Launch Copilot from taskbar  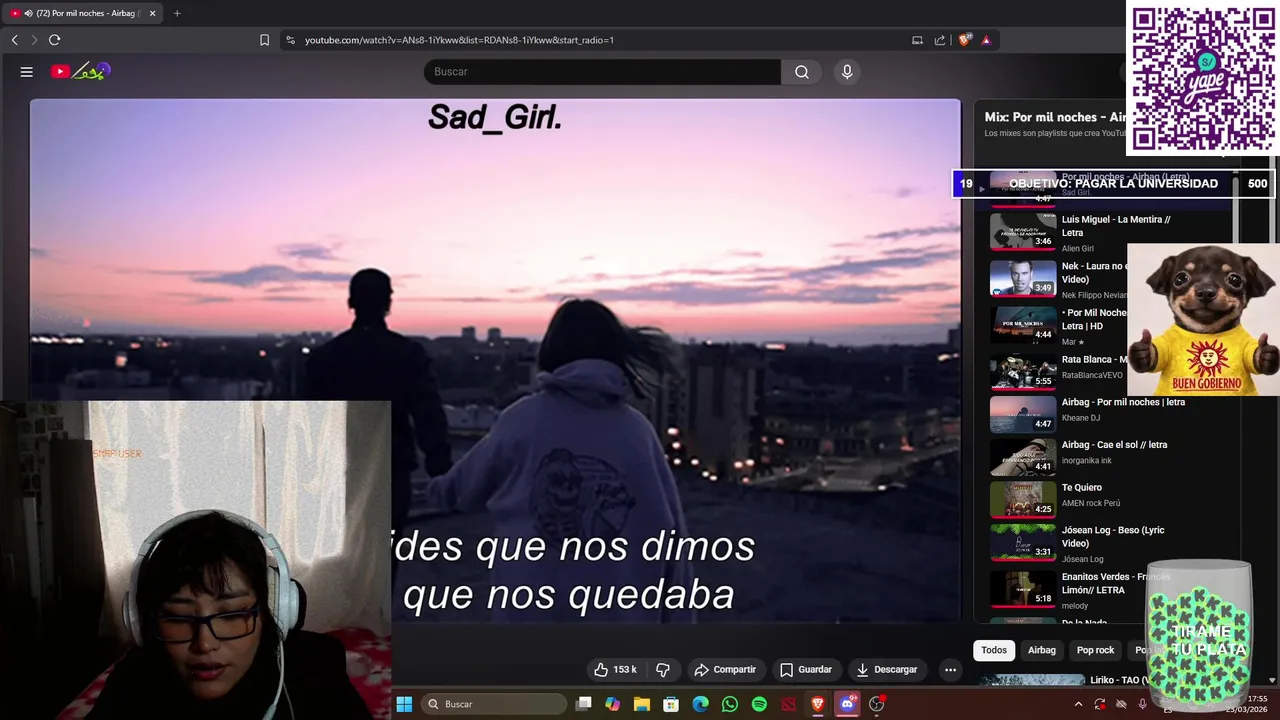coord(612,704)
